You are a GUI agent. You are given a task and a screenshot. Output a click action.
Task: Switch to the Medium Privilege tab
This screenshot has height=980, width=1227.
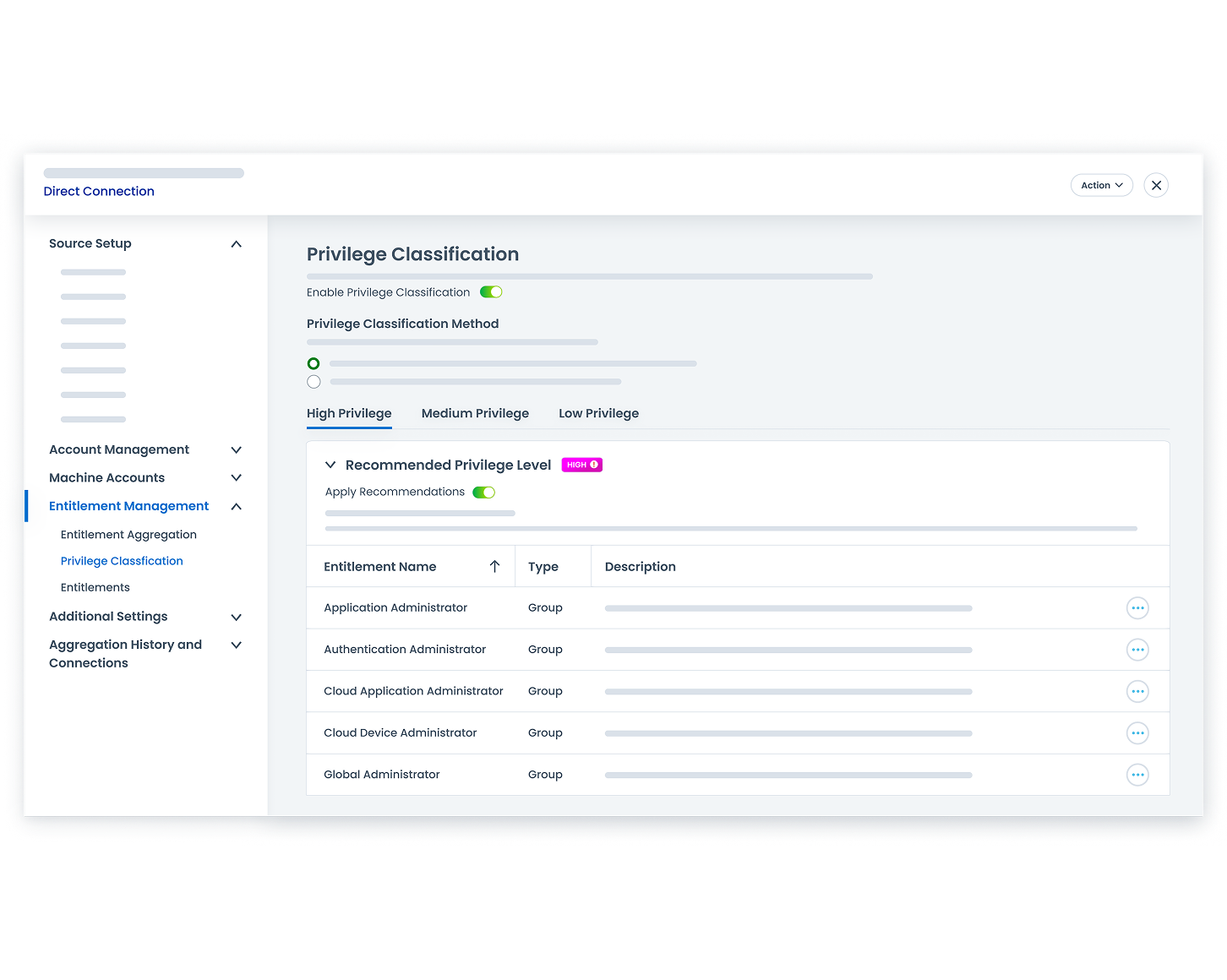point(475,413)
